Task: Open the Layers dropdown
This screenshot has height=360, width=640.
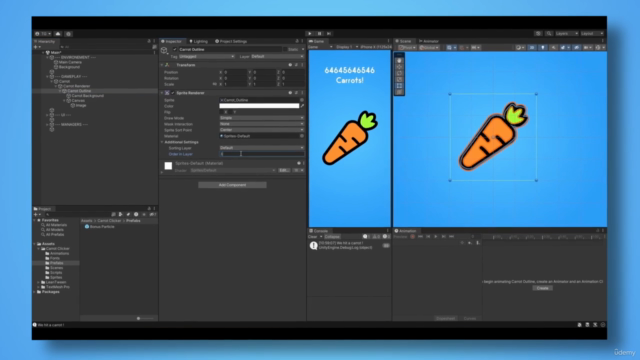Action: point(567,33)
